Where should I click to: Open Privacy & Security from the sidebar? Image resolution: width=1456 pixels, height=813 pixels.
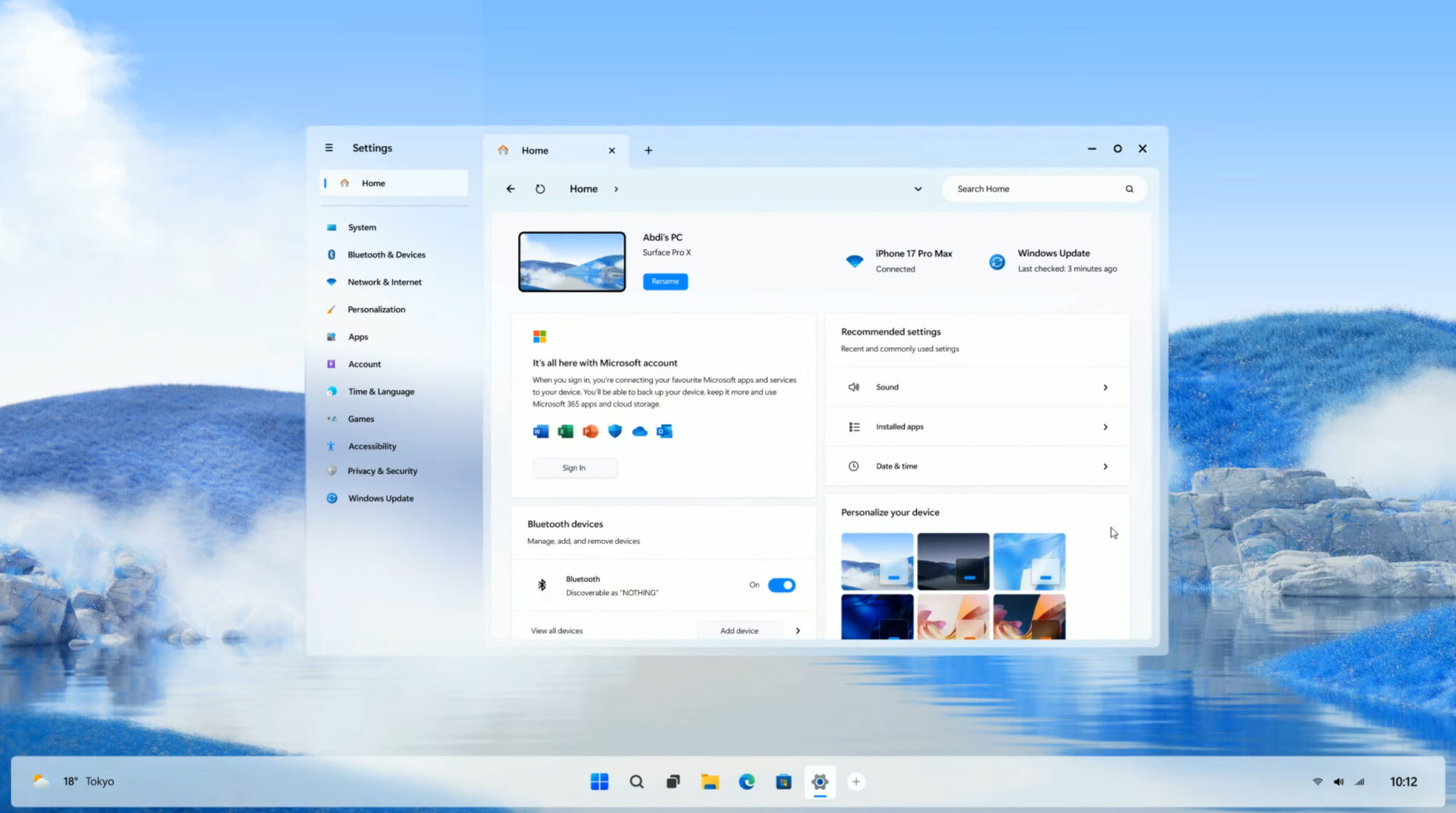click(x=382, y=470)
